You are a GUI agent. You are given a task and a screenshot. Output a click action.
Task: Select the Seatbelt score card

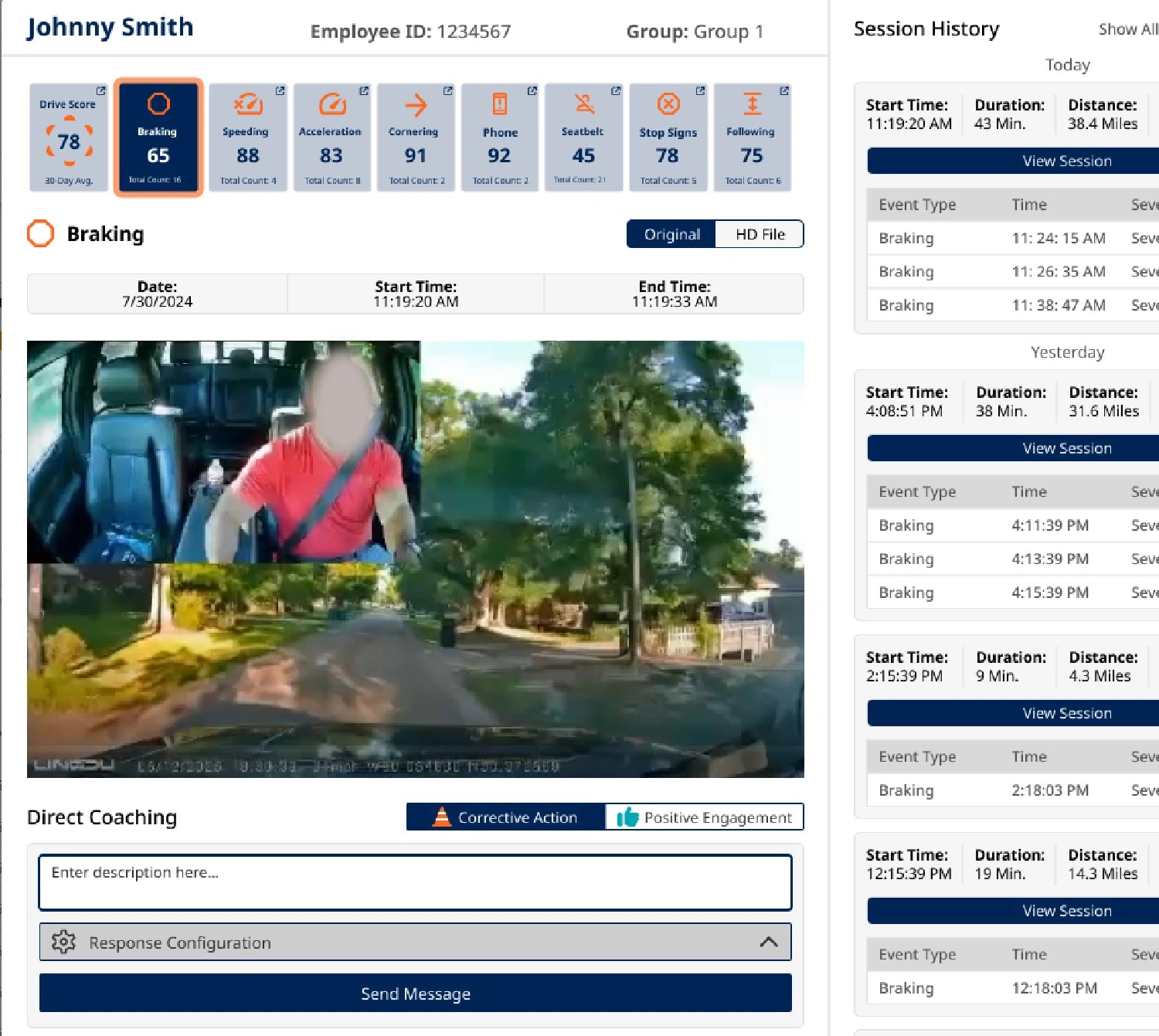tap(583, 137)
